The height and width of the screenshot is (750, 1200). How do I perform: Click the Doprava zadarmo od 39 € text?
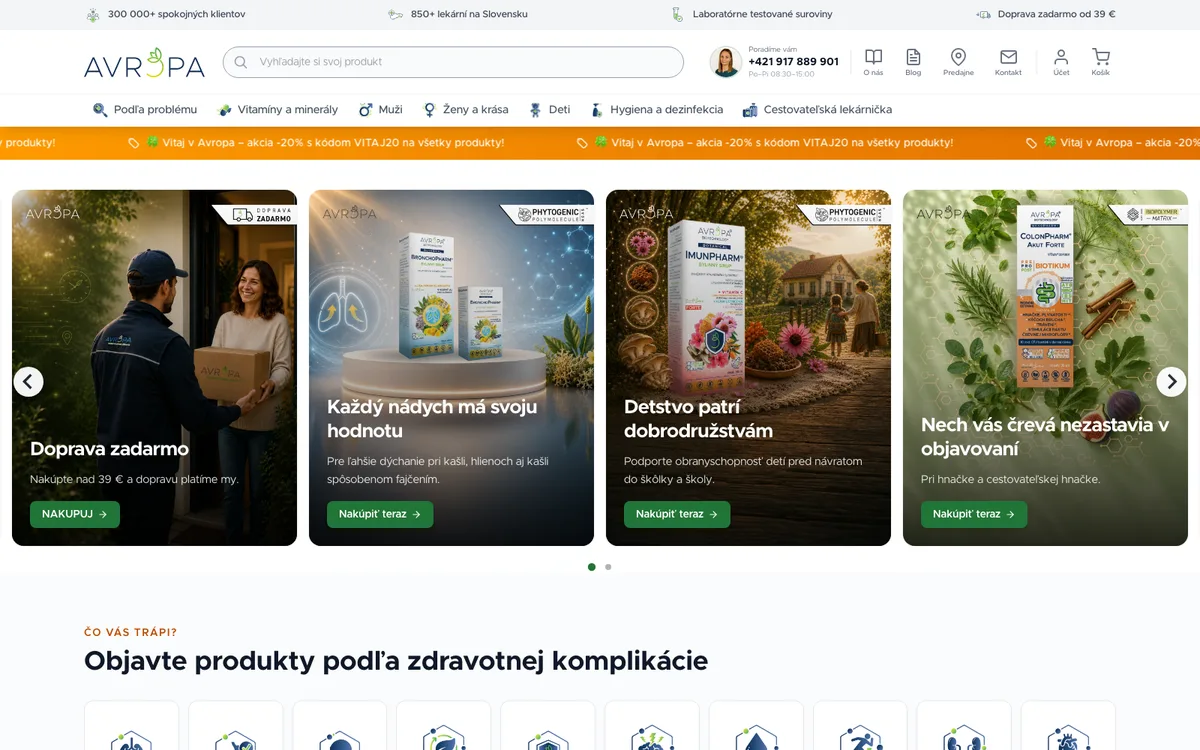1056,15
